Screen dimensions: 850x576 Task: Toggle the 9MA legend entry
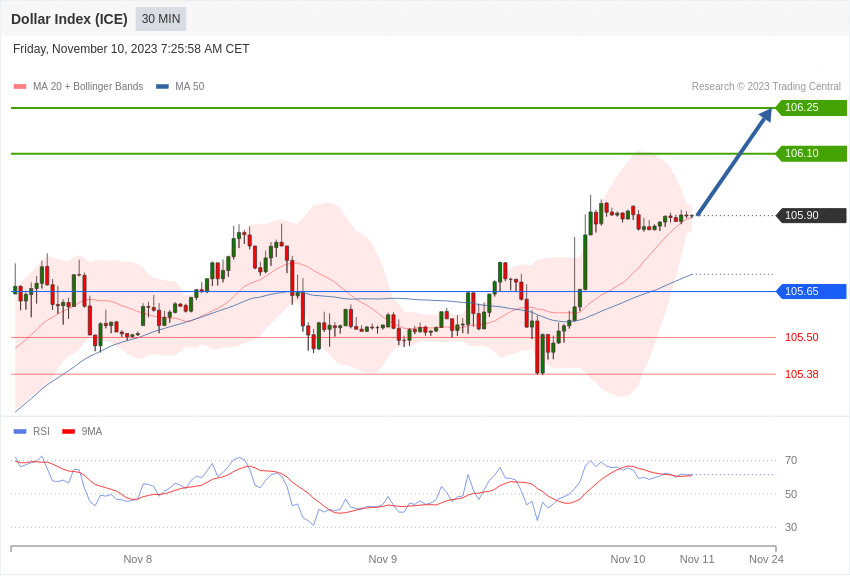82,432
